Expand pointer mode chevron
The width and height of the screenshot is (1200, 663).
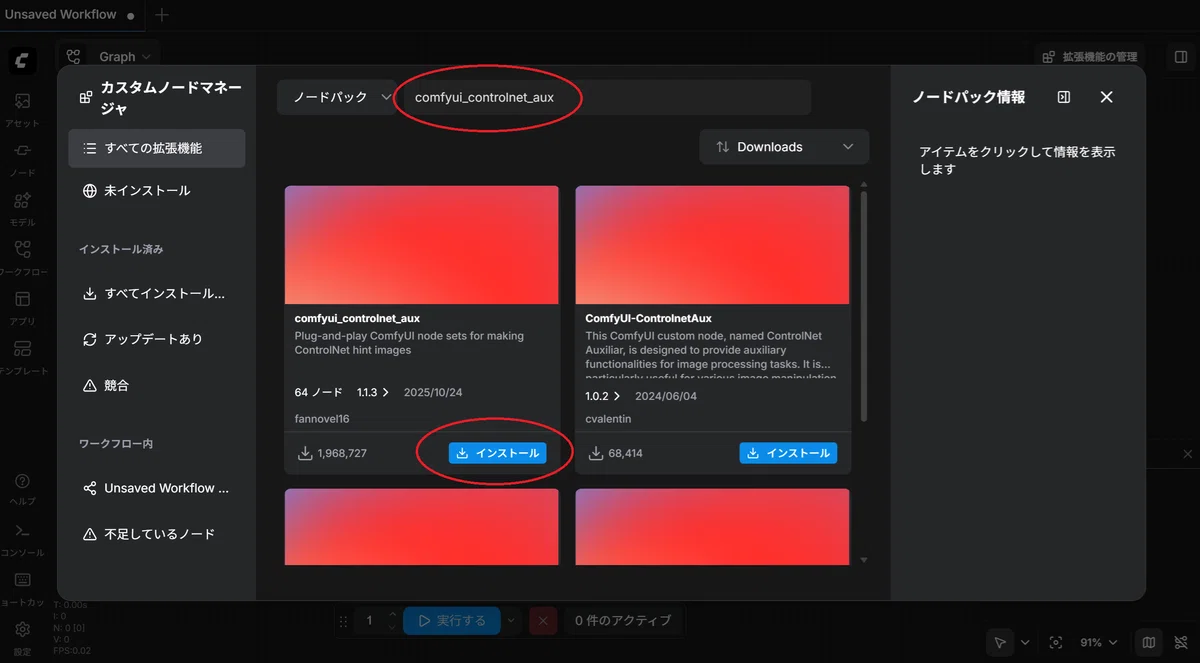tap(1025, 642)
